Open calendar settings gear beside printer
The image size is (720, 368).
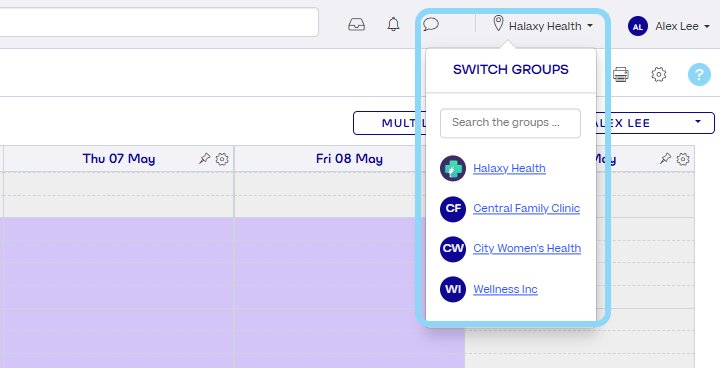(658, 74)
